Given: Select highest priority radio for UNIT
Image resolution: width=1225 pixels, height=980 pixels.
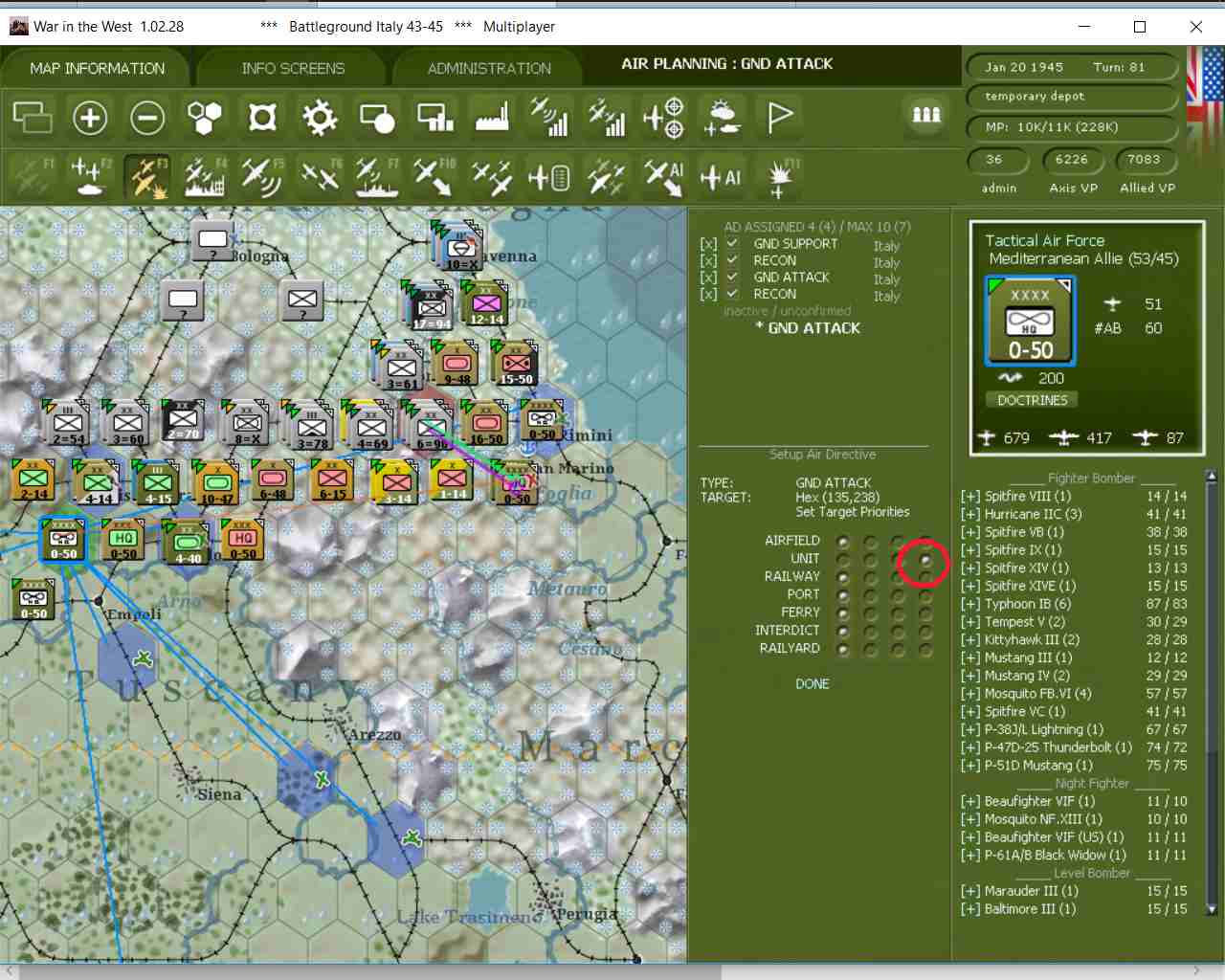Looking at the screenshot, I should 925,559.
